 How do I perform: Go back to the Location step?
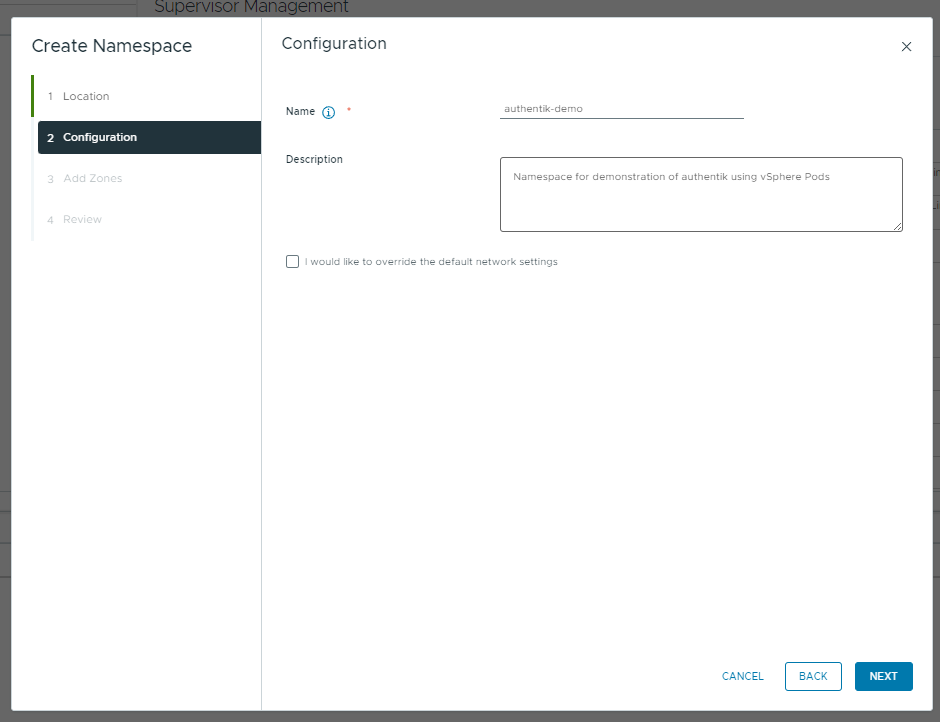(82, 96)
